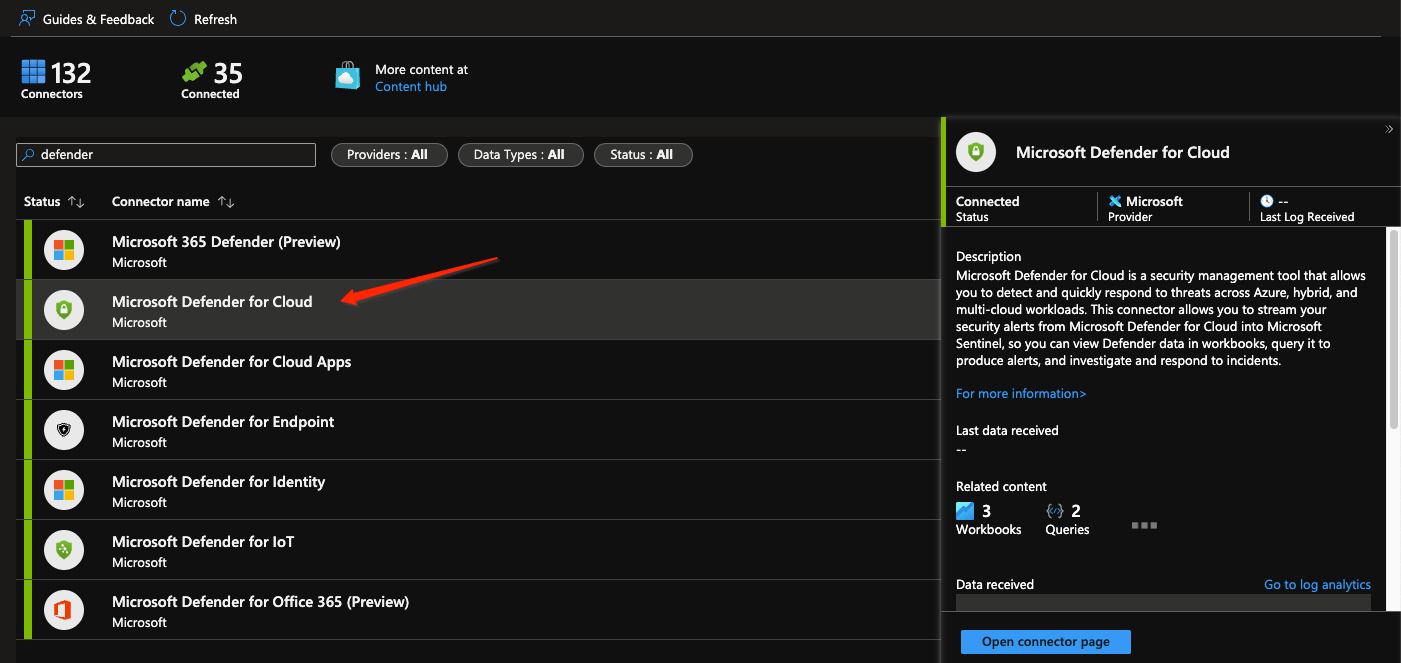Click the Microsoft provider icon in details pane

[x=1115, y=201]
